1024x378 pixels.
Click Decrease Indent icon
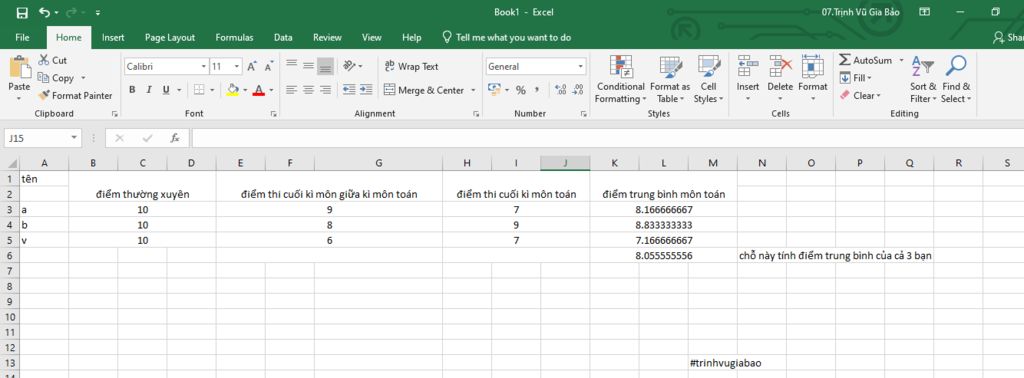349,89
